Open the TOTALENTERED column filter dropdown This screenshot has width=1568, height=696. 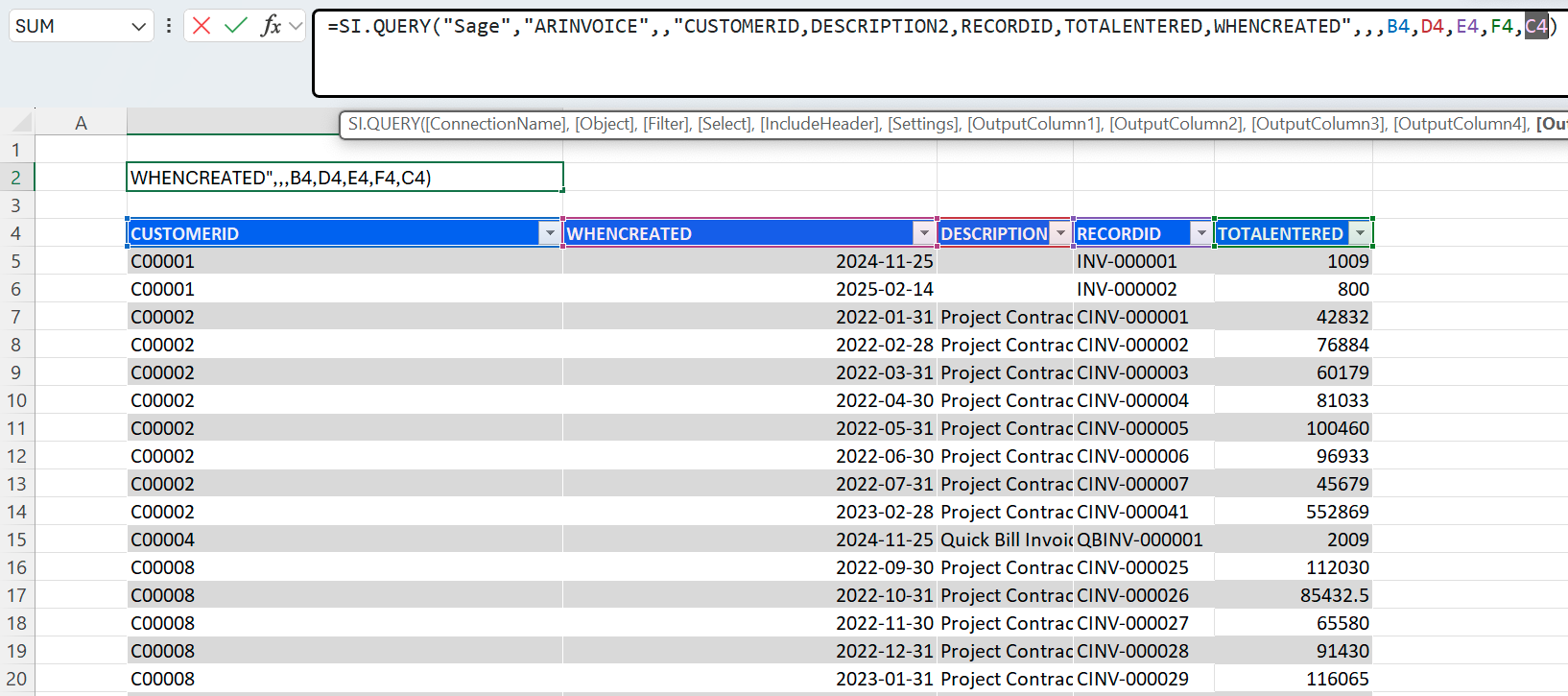coord(1359,233)
